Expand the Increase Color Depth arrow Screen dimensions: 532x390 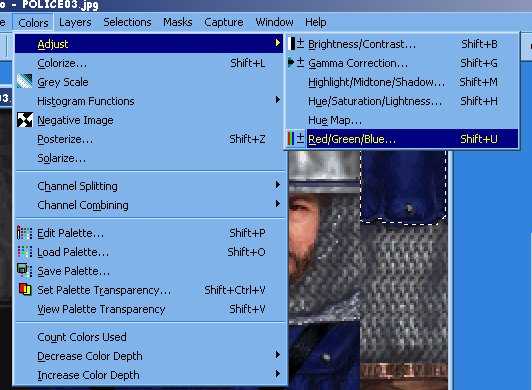click(278, 374)
